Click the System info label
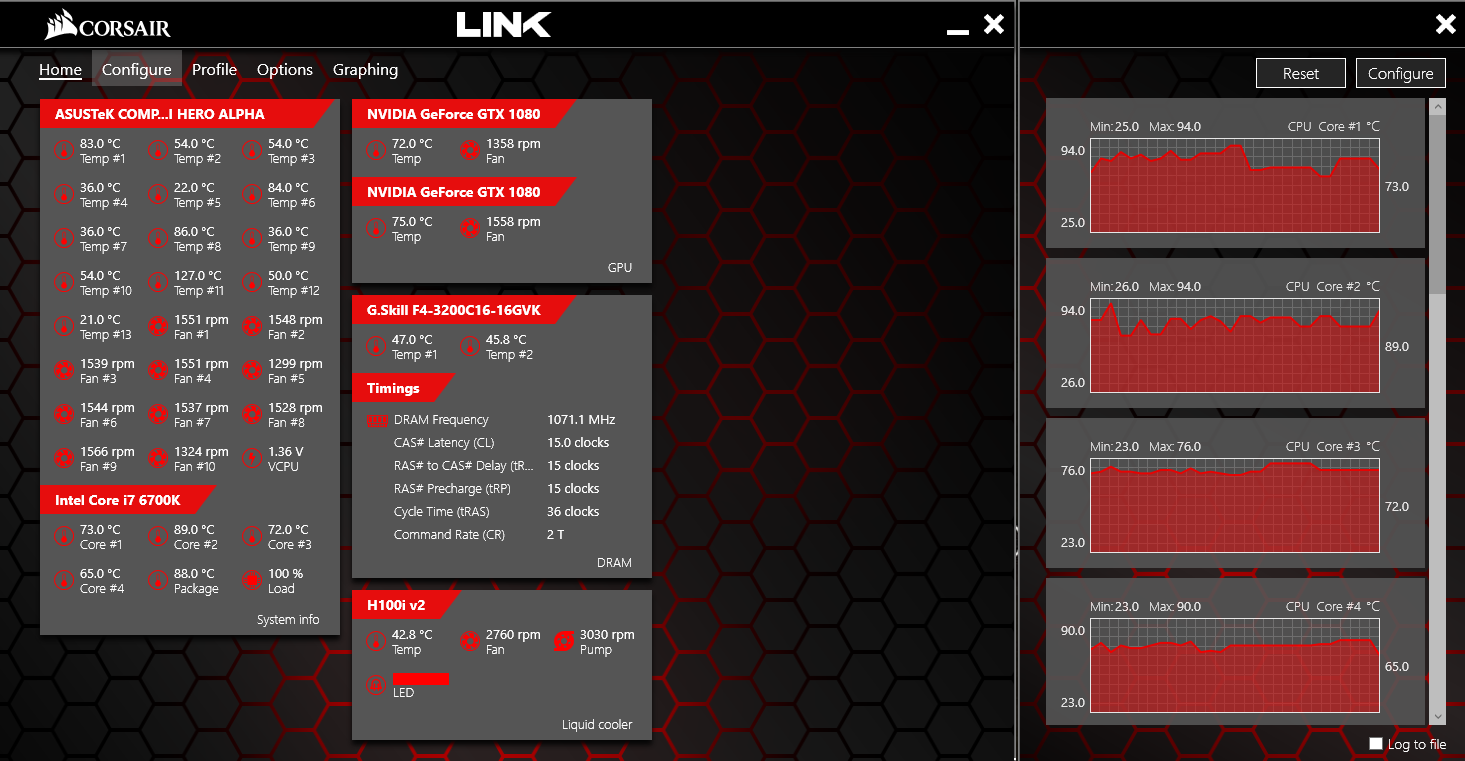 288,620
